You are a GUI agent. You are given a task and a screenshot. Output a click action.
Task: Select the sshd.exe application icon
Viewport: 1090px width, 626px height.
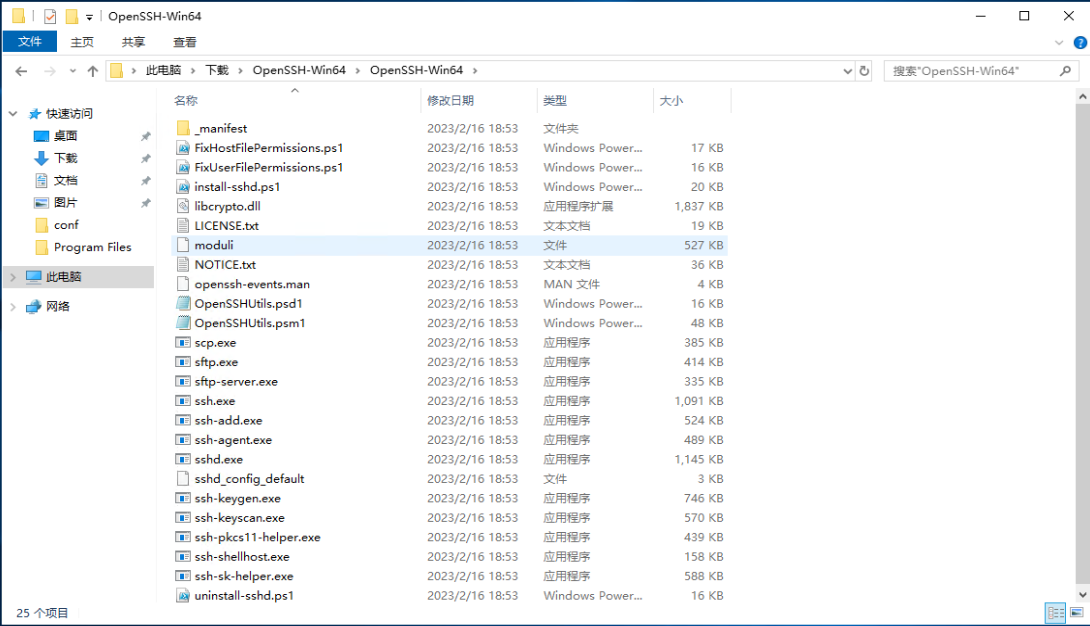pos(183,459)
